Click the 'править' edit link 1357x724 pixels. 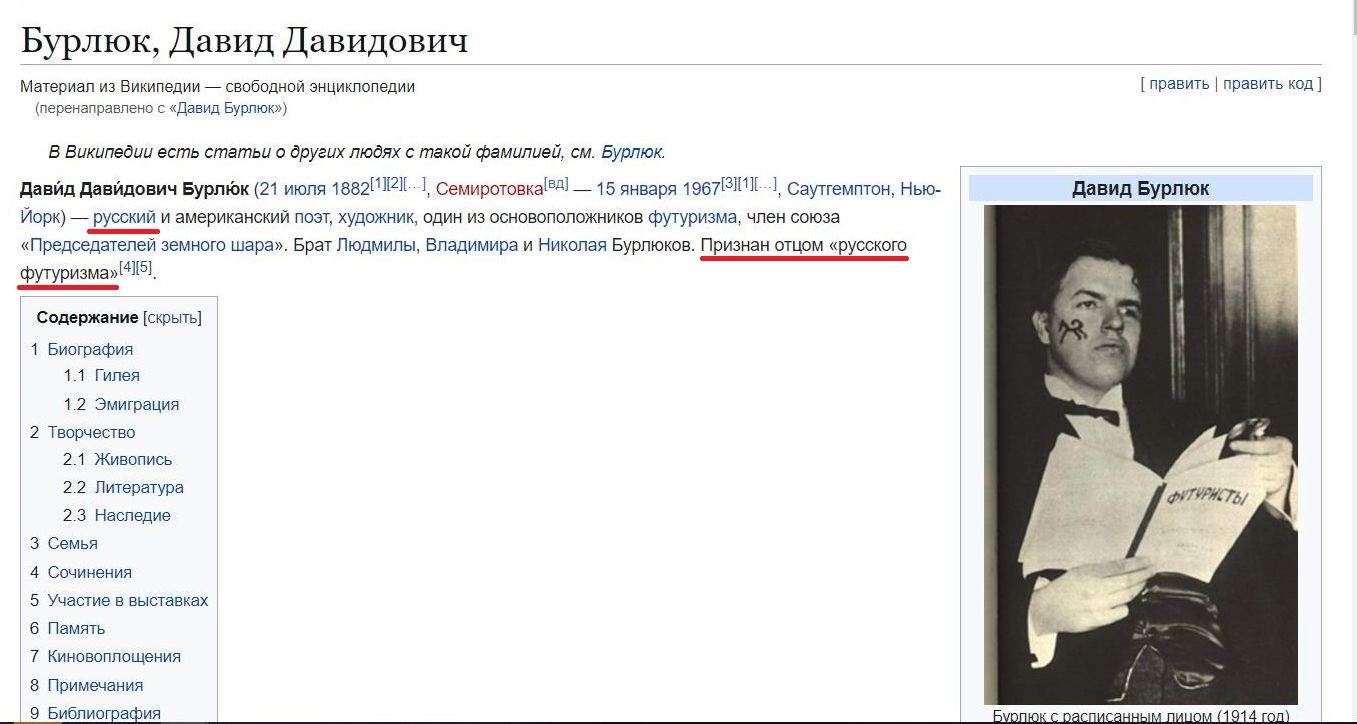[x=1179, y=83]
